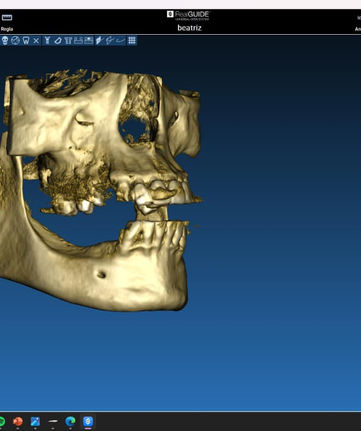Open Spotify from the taskbar
The image size is (361, 431).
[x=2, y=422]
